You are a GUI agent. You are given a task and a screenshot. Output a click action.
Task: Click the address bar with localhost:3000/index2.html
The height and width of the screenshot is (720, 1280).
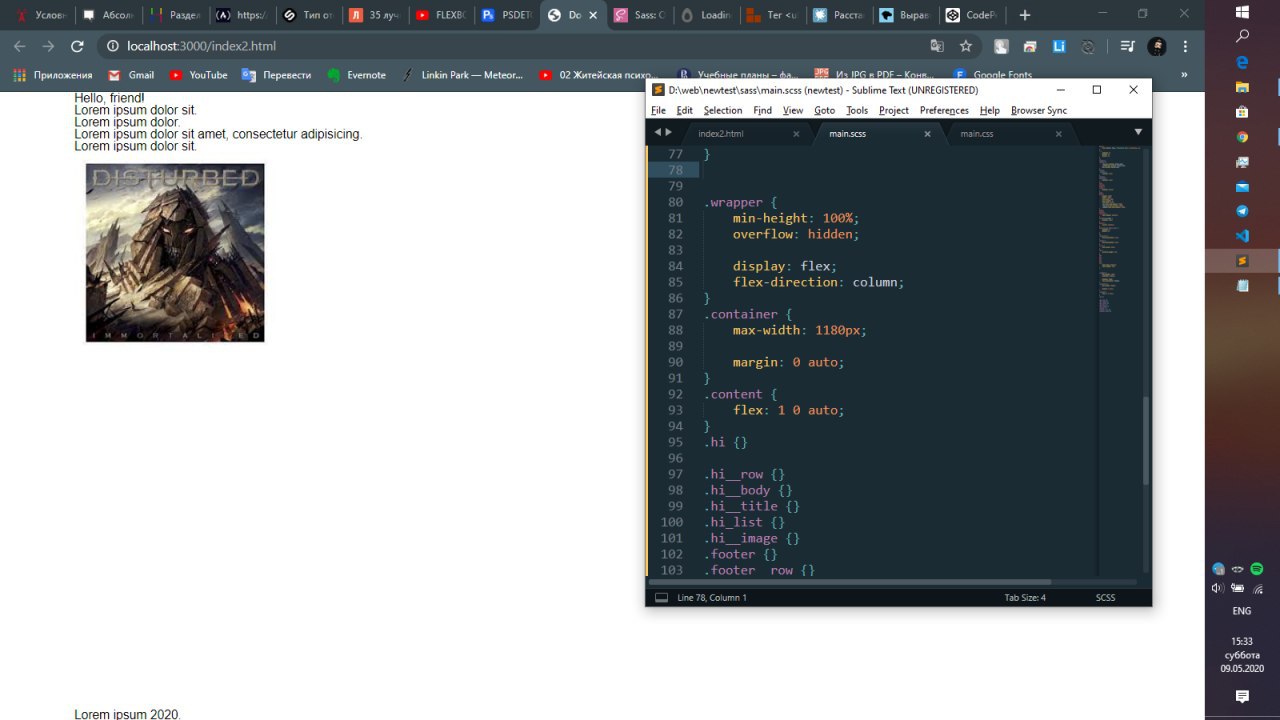pyautogui.click(x=510, y=46)
